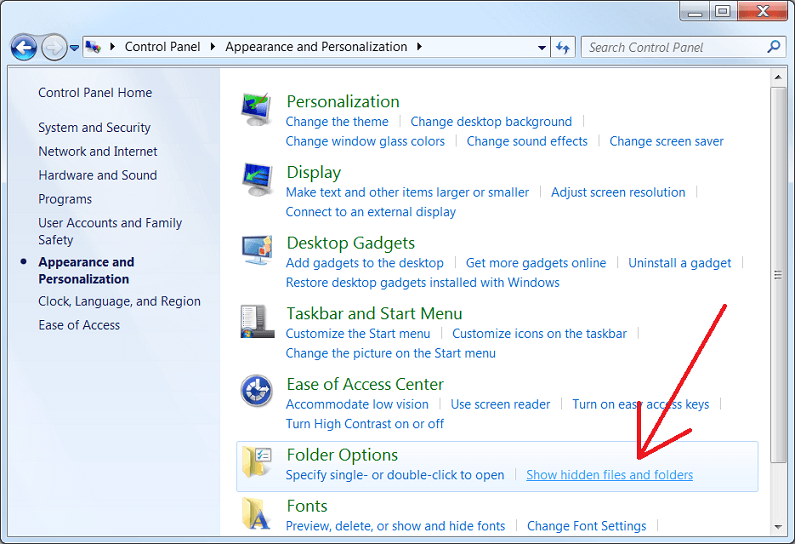Click the Ease of Access Center icon
Image resolution: width=795 pixels, height=544 pixels.
[x=257, y=391]
